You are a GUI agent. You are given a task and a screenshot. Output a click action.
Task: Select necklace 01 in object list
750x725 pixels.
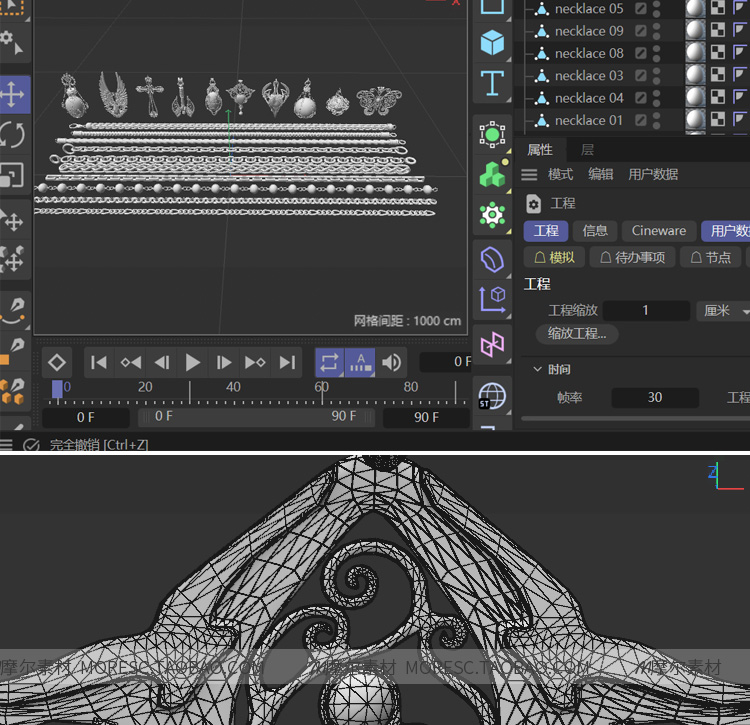pyautogui.click(x=589, y=120)
